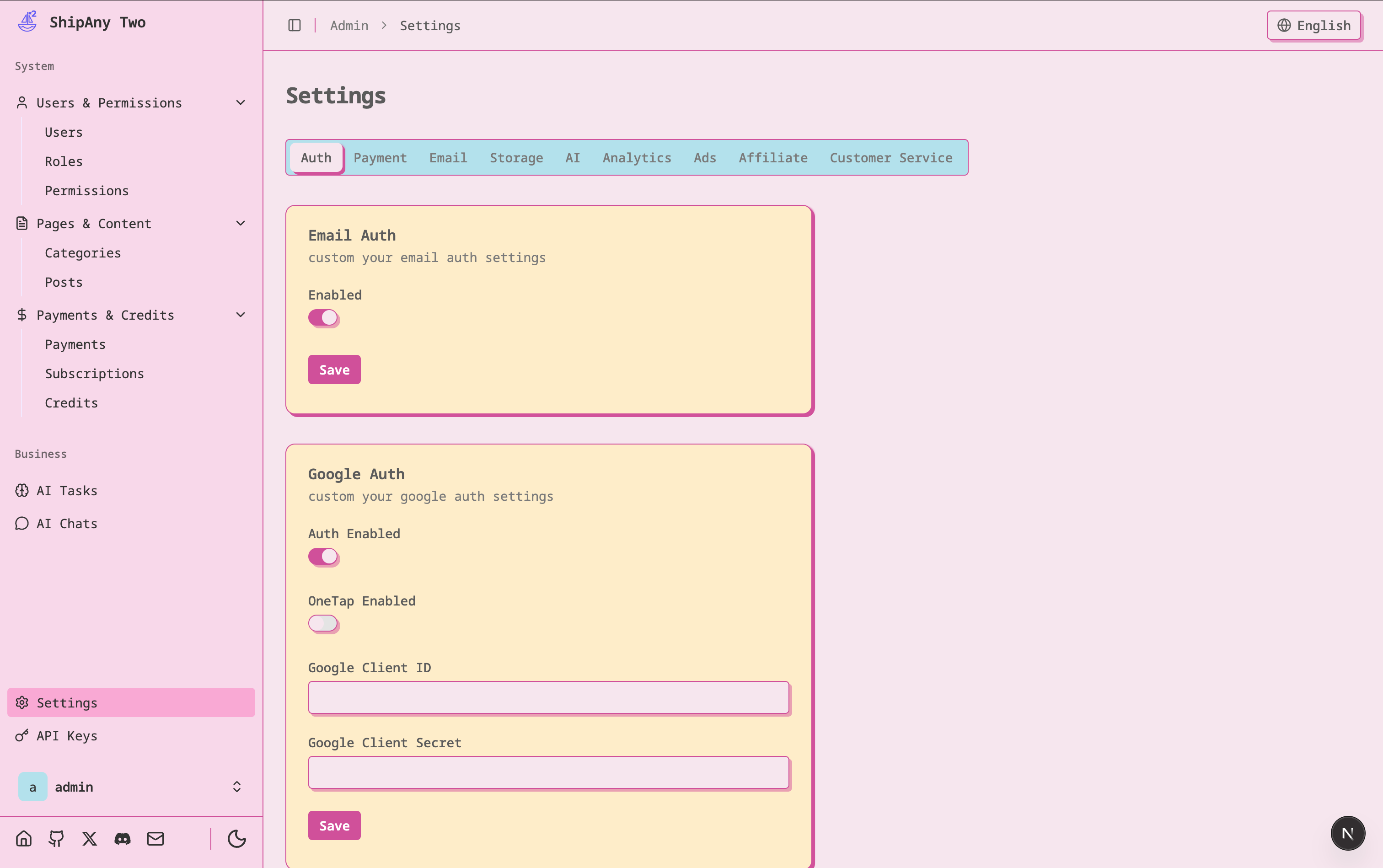Toggle the sidebar panel icon
Image resolution: width=1383 pixels, height=868 pixels.
(295, 25)
